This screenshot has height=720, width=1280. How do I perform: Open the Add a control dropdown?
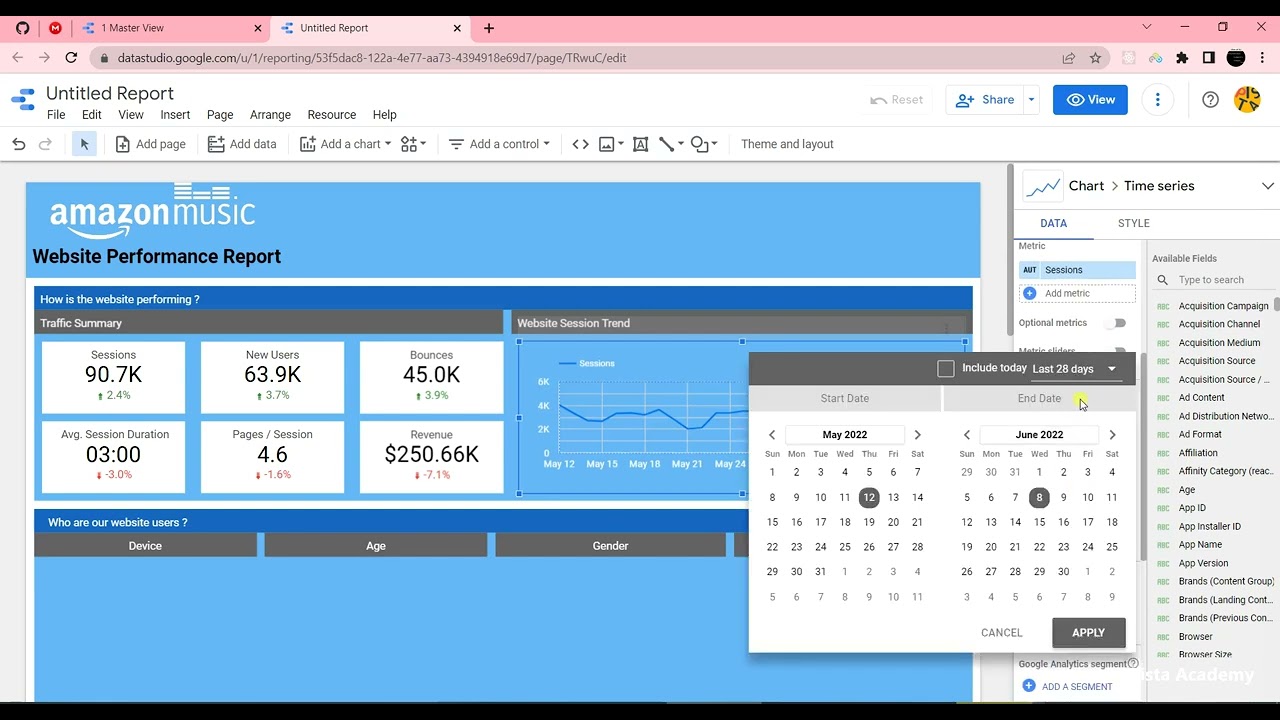[x=499, y=144]
